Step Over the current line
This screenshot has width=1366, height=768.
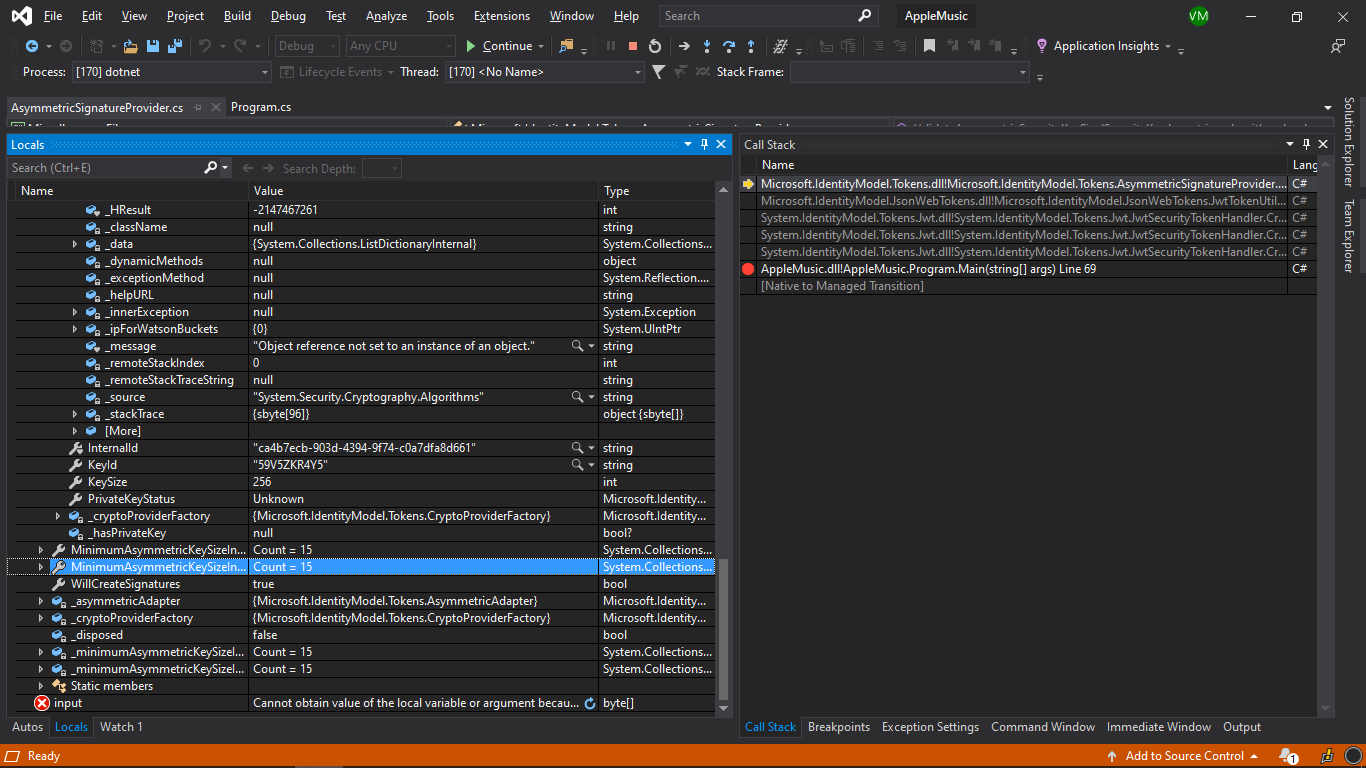click(729, 46)
